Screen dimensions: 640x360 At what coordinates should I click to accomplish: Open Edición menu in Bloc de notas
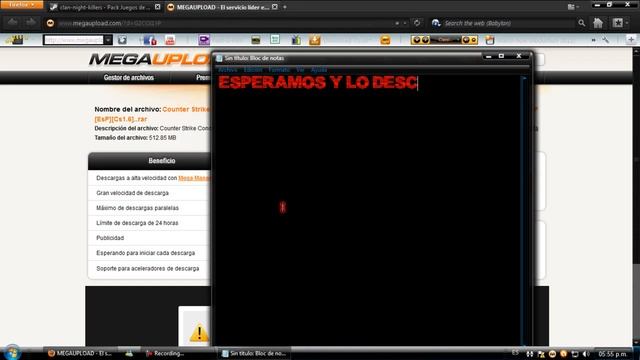pos(253,70)
